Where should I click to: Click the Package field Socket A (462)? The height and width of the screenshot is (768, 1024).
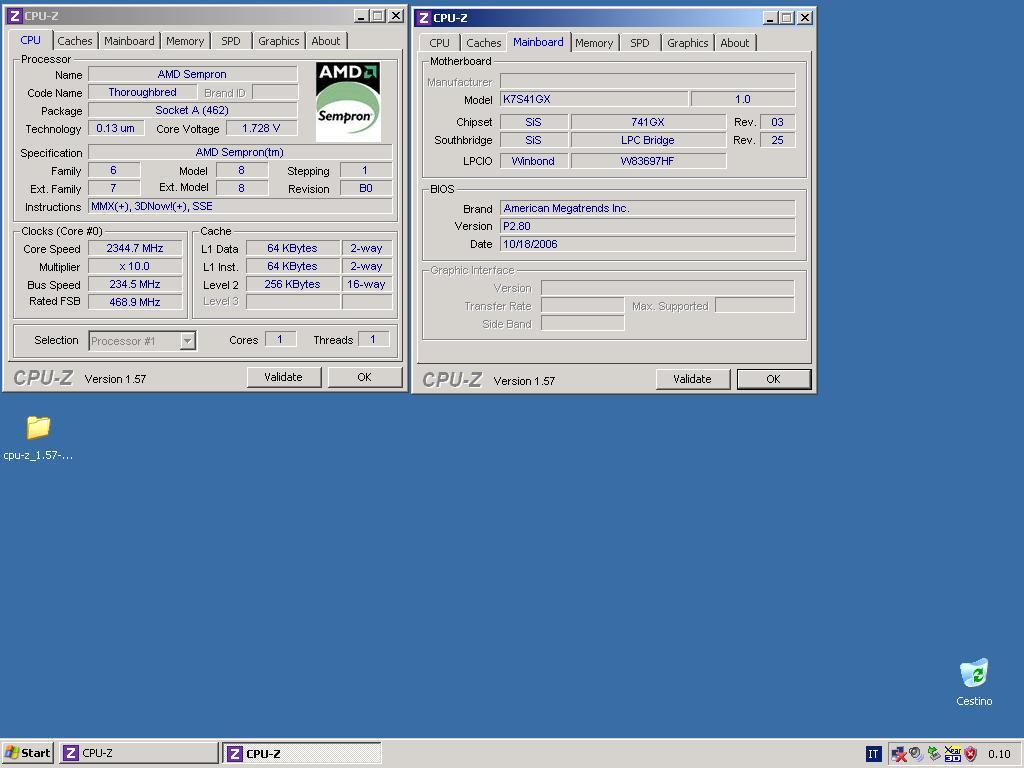click(193, 110)
